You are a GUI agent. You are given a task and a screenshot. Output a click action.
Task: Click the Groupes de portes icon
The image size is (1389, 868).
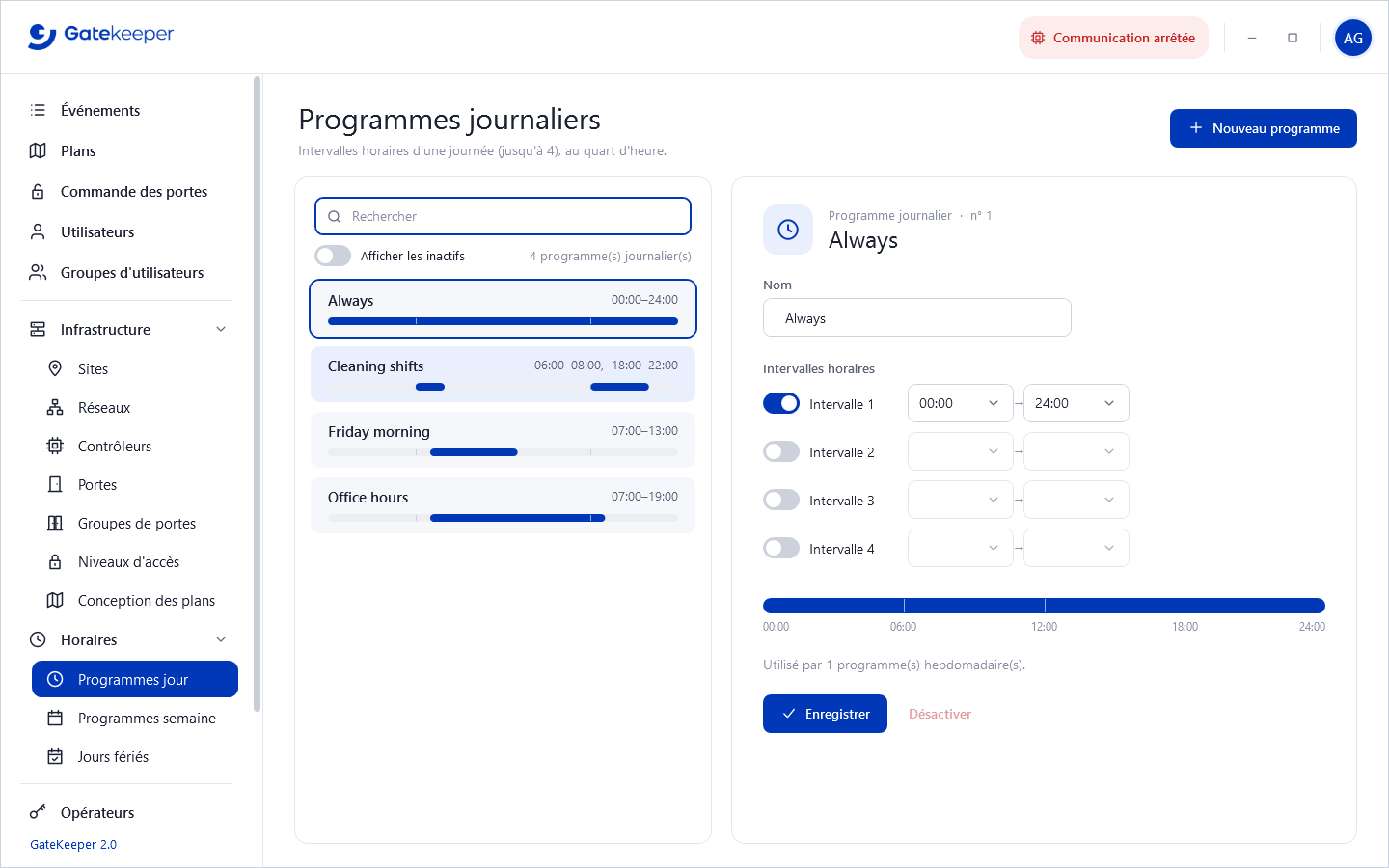[x=55, y=523]
